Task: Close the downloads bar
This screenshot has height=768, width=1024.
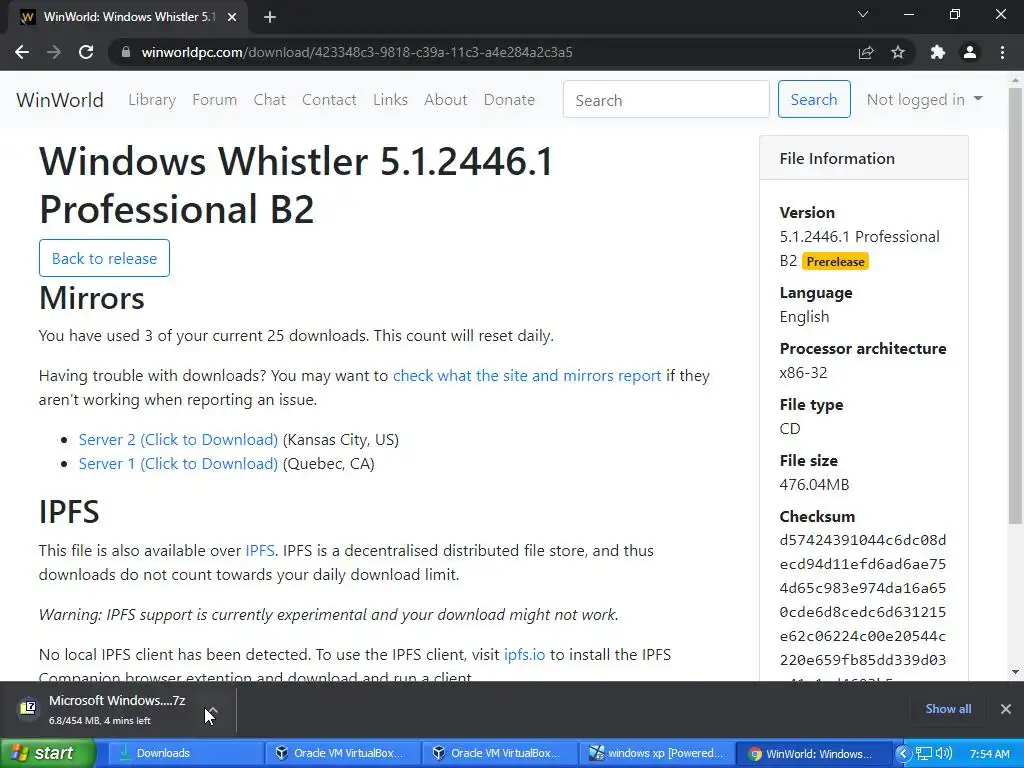Action: click(x=1006, y=709)
